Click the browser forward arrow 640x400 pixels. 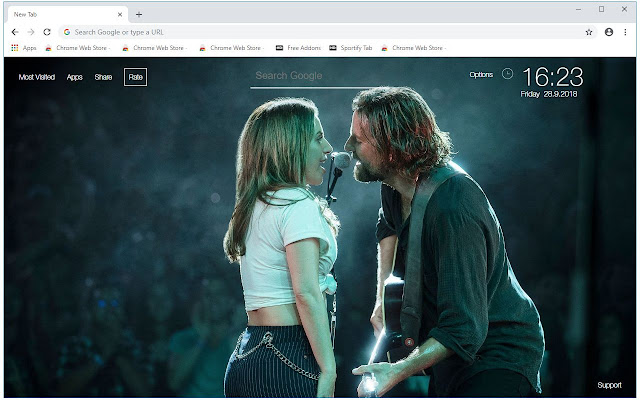(x=31, y=32)
